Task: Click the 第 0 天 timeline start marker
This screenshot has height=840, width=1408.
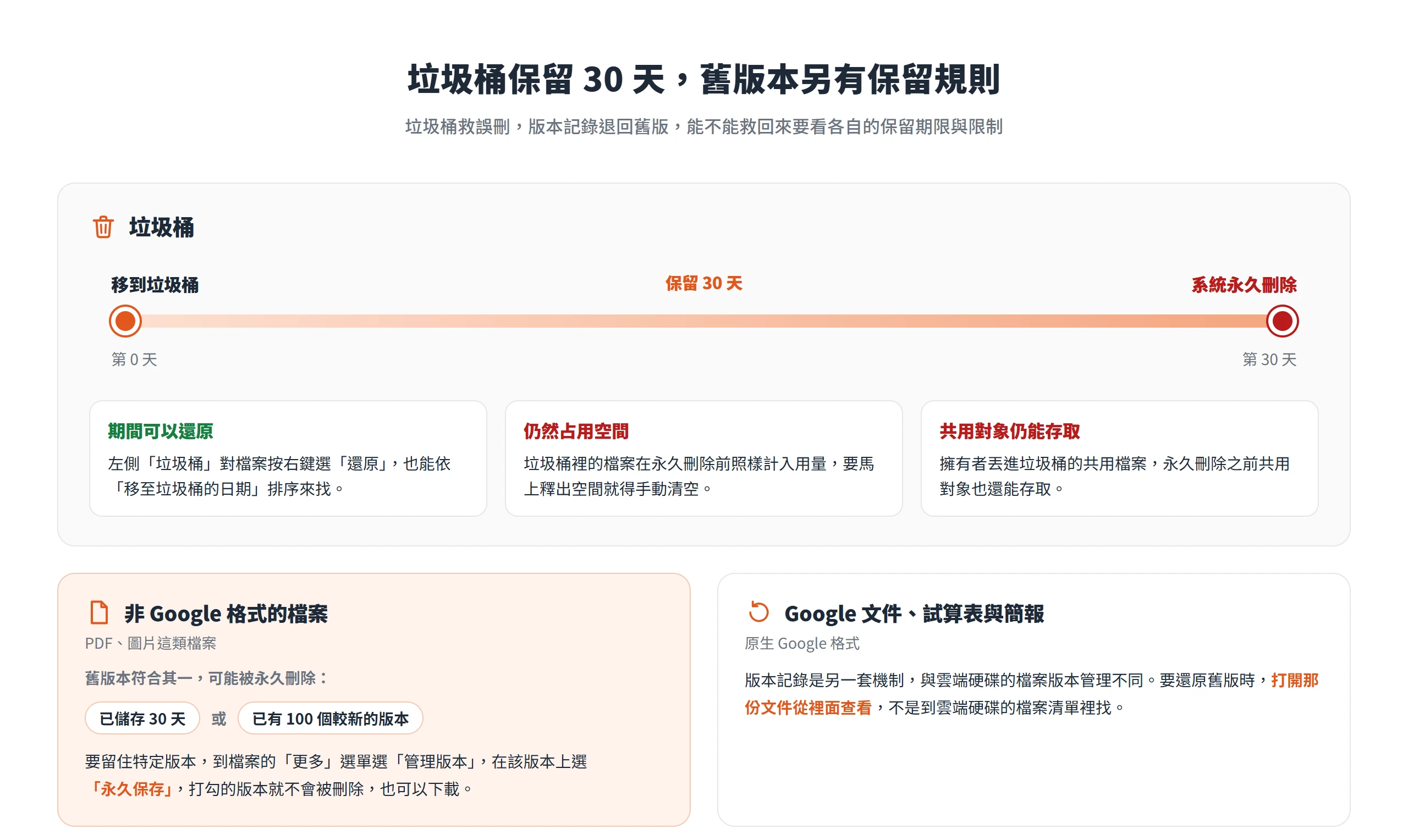Action: point(125,321)
